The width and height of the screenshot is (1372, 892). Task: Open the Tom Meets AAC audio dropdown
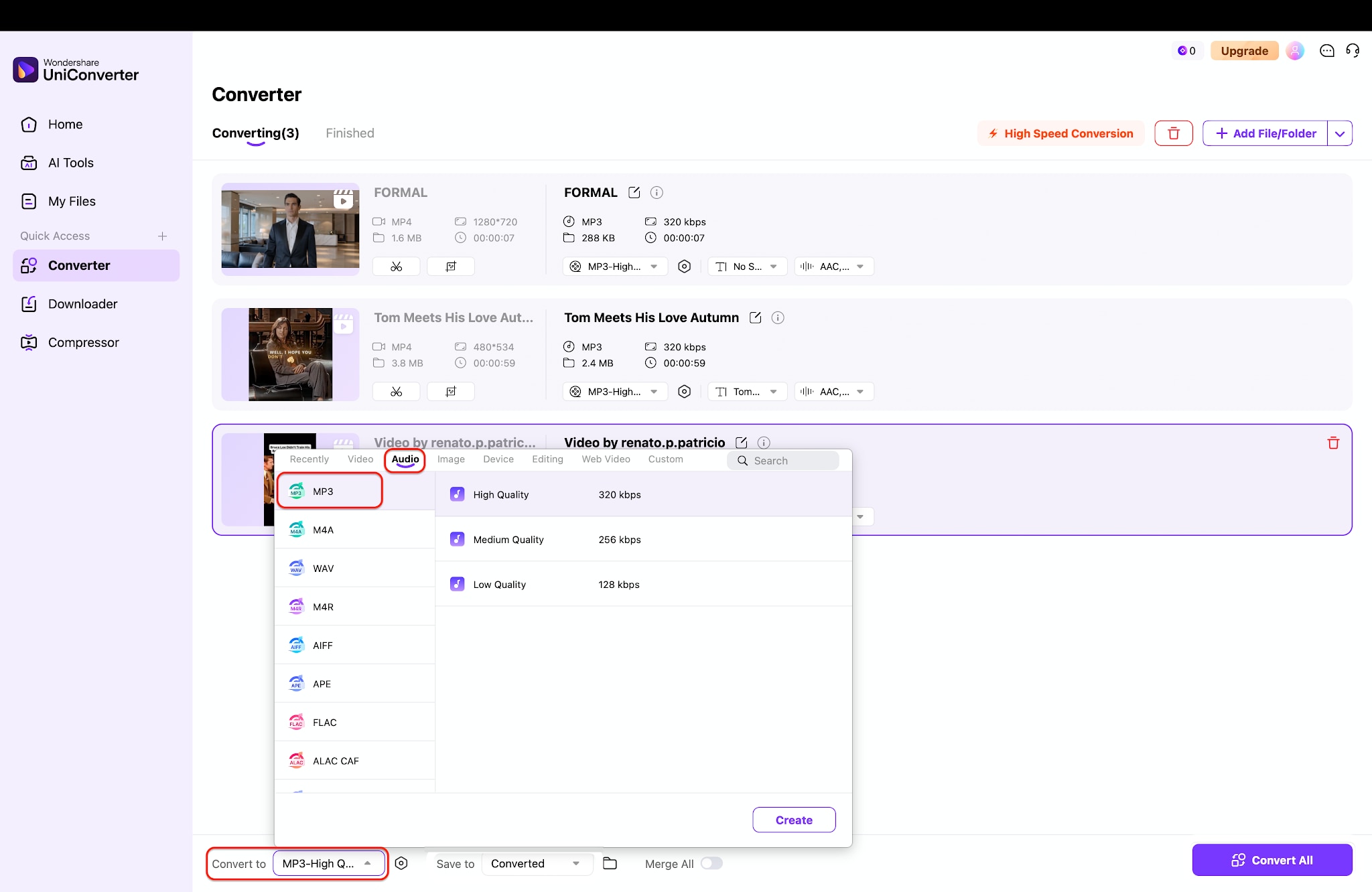tap(834, 392)
